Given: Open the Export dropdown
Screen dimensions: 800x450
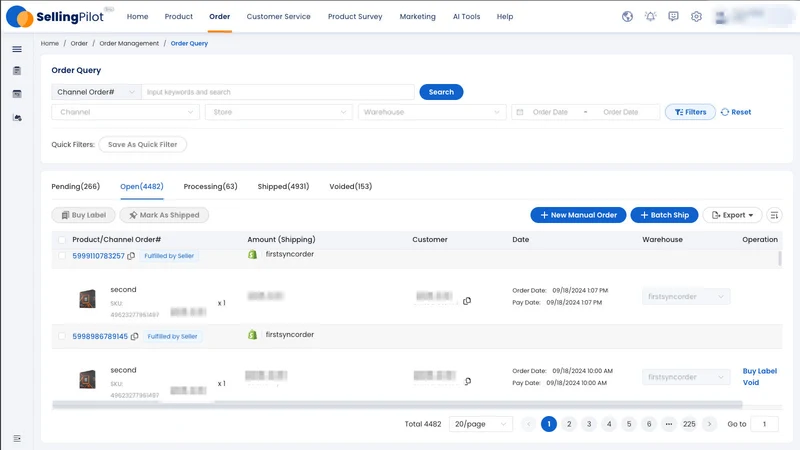Looking at the screenshot, I should [732, 215].
